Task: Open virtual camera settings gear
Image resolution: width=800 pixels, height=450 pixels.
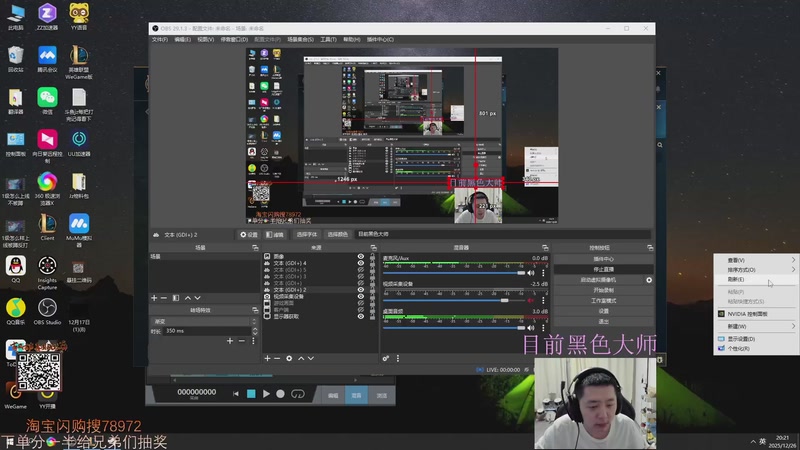Action: pos(649,280)
